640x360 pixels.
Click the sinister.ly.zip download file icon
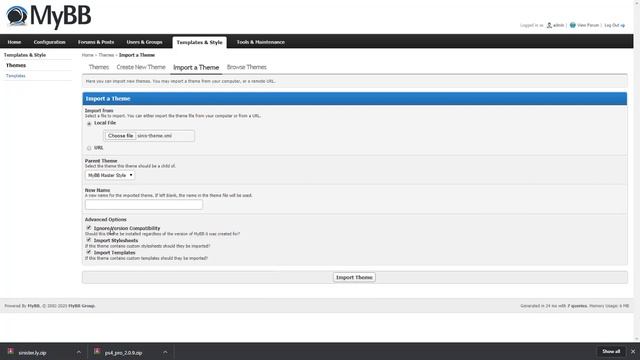point(11,352)
